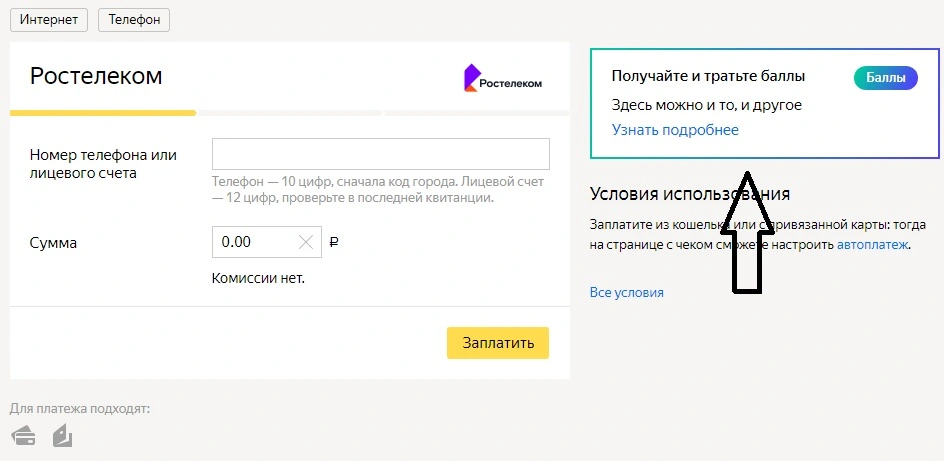Click the black arrow annotation
Image resolution: width=944 pixels, height=461 pixels.
(747, 233)
